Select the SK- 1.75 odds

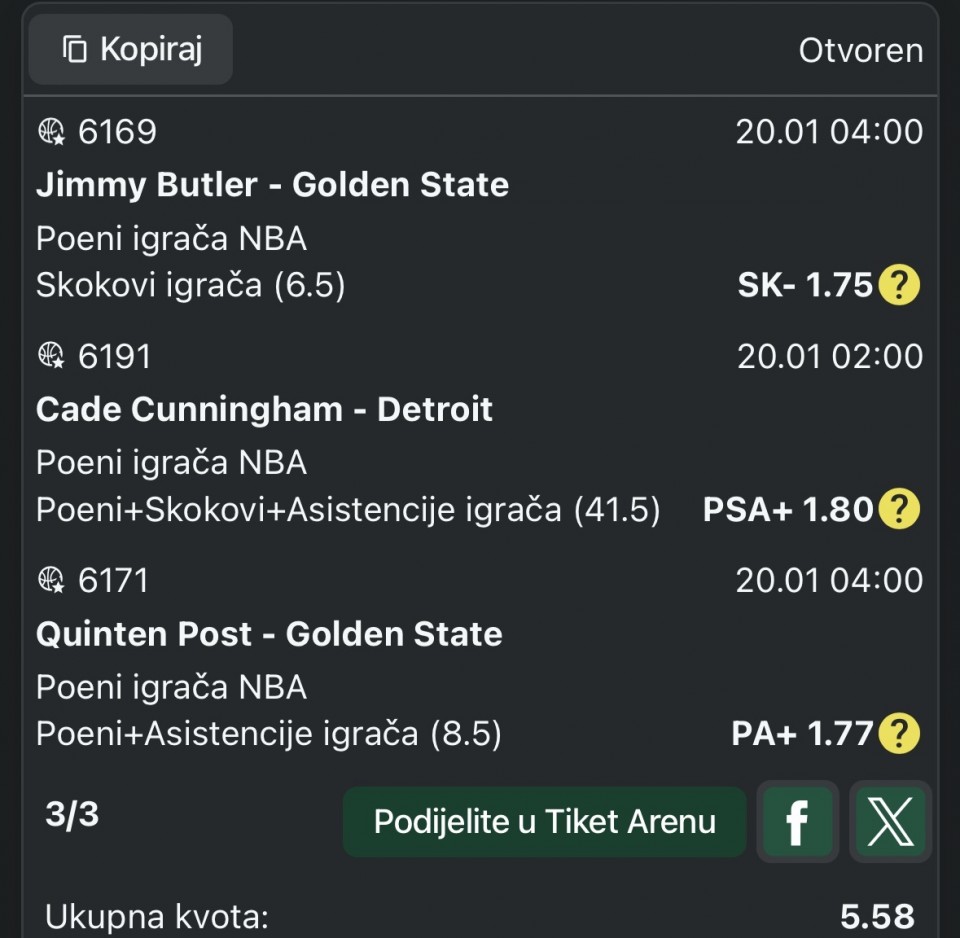[x=805, y=287]
